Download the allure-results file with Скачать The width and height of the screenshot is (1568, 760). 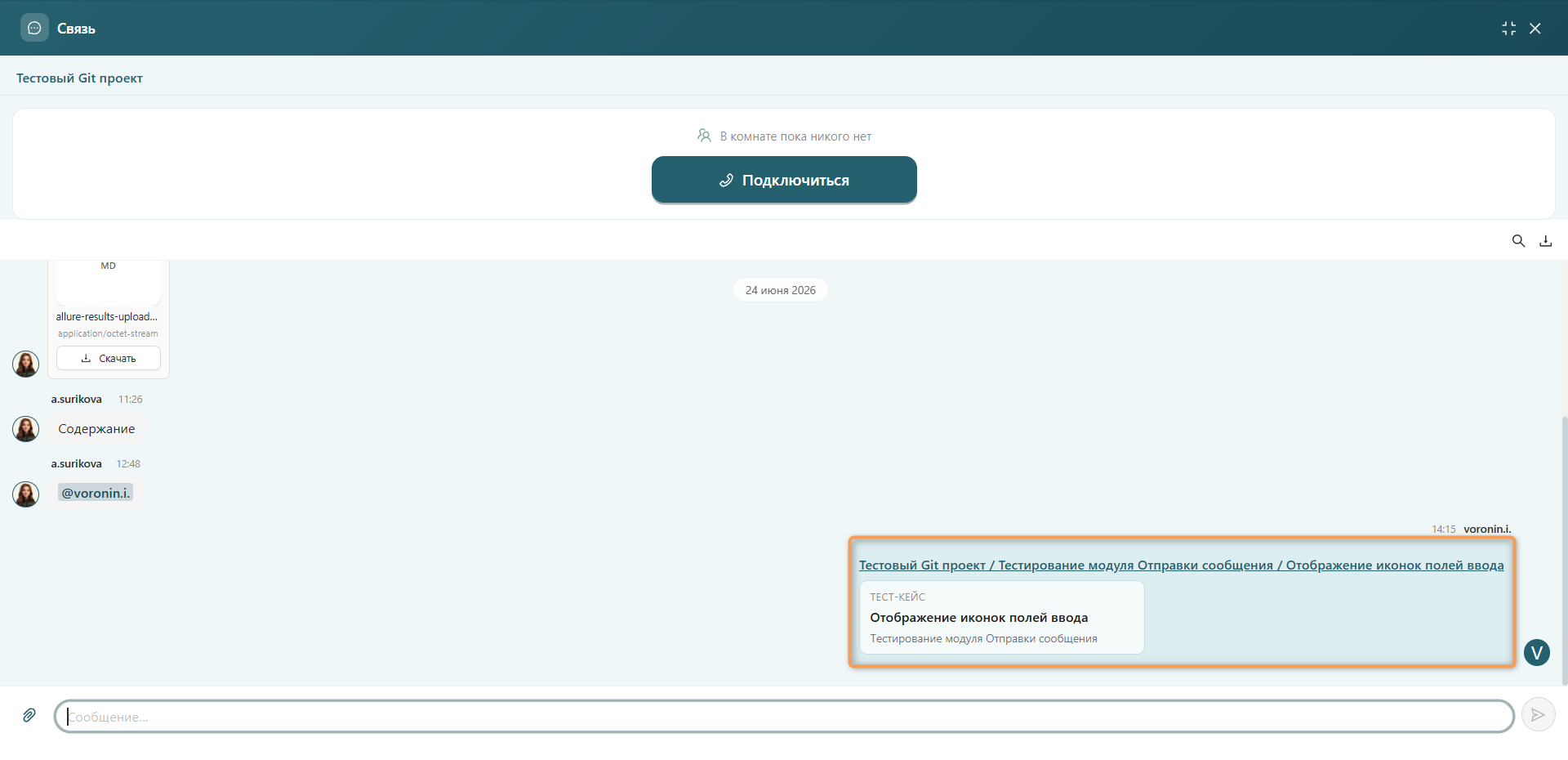(x=109, y=358)
